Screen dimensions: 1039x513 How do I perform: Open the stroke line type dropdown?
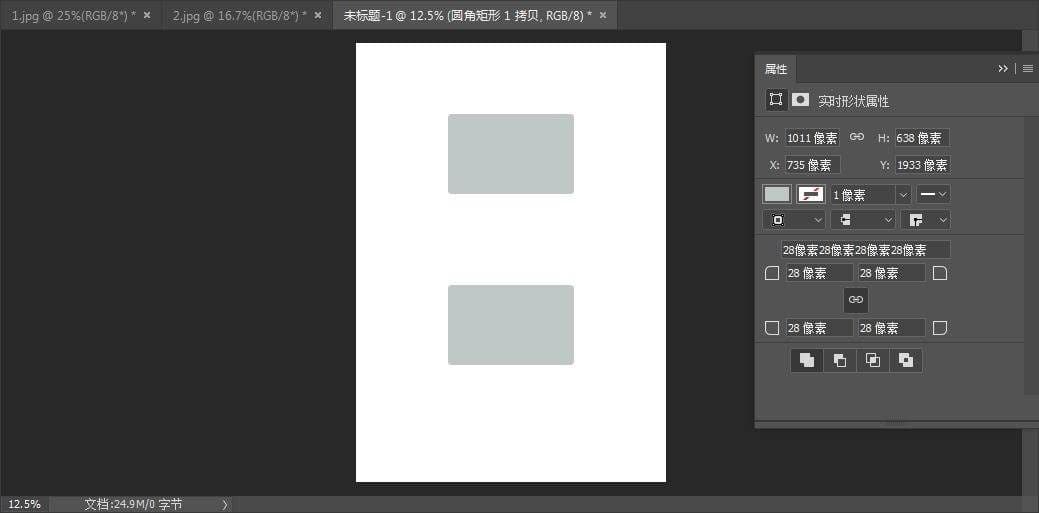point(934,194)
